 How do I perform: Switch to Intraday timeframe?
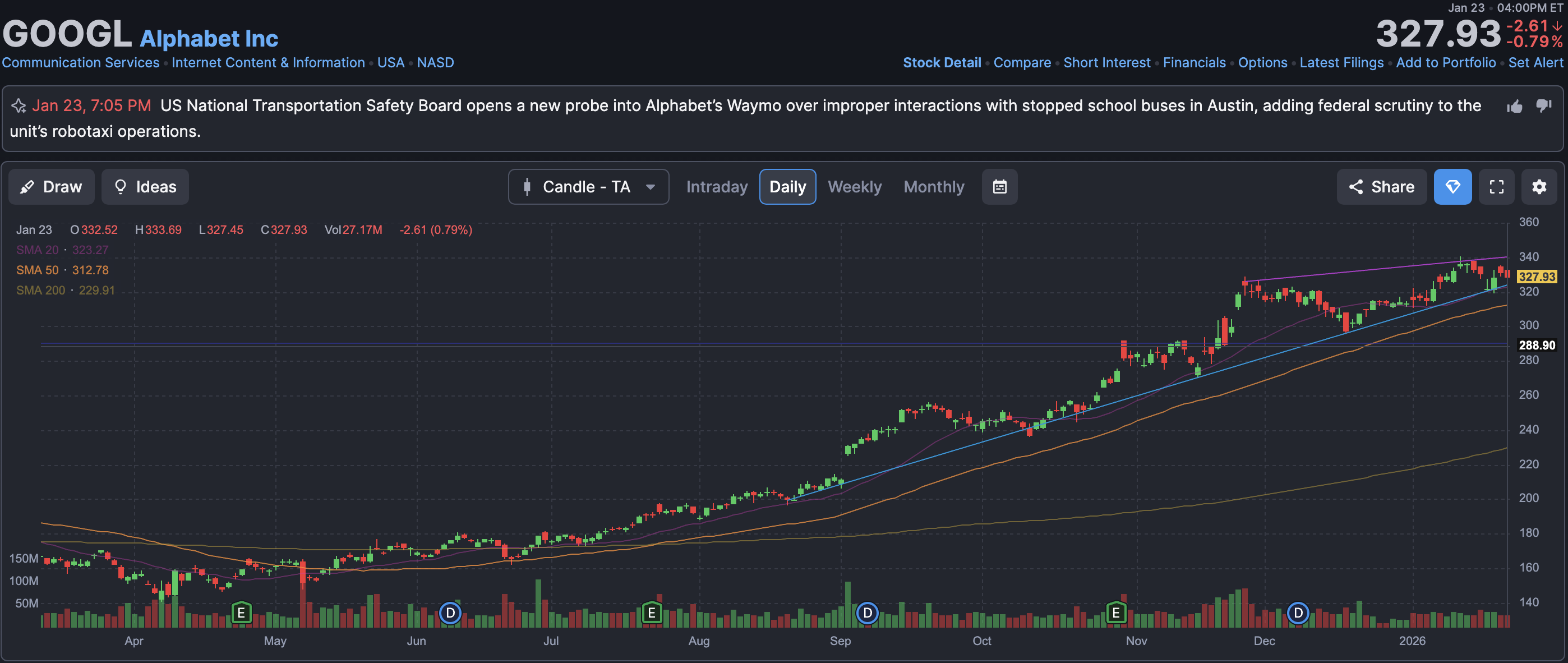click(717, 187)
